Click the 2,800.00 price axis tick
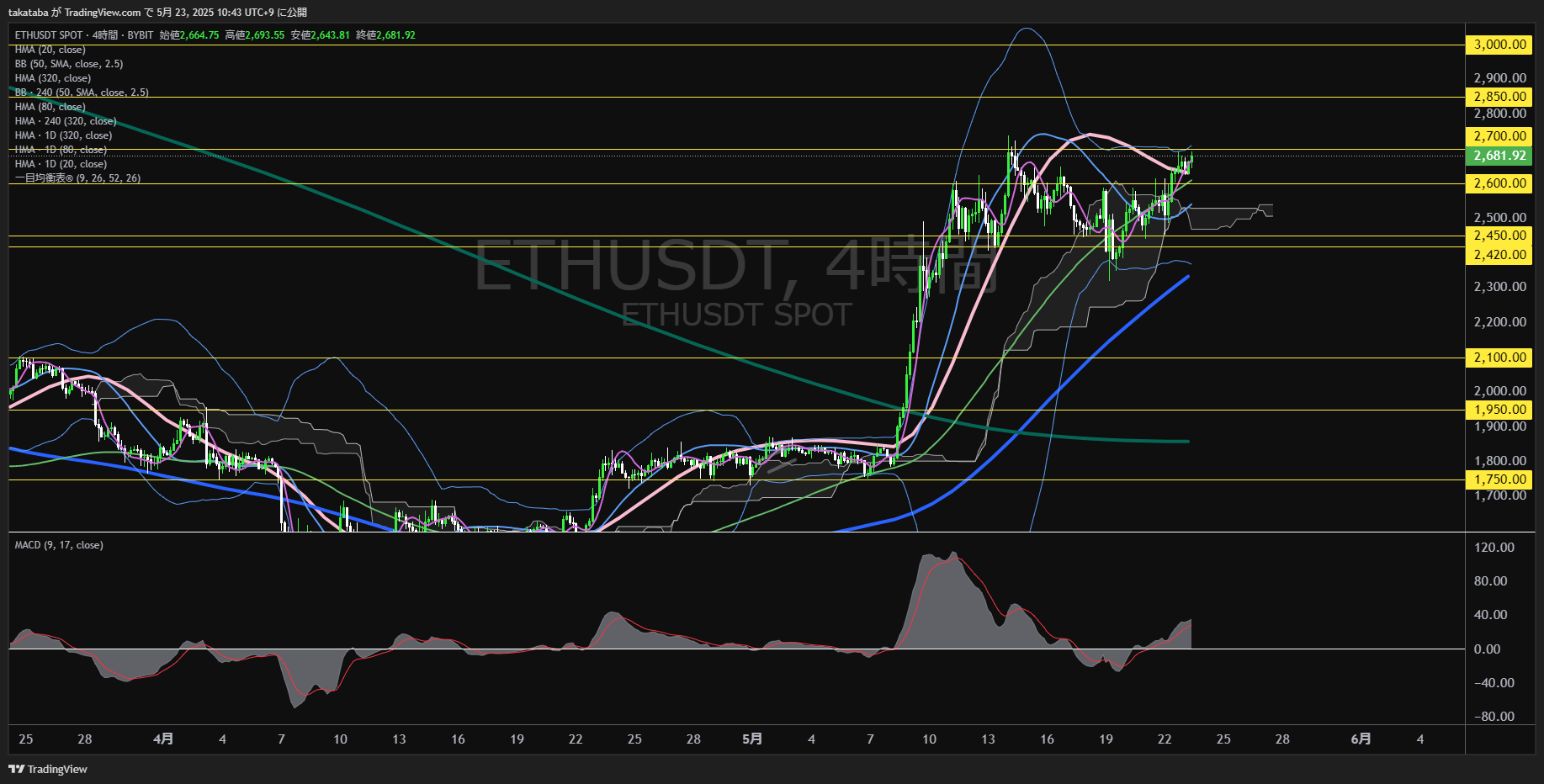This screenshot has width=1544, height=784. click(1499, 114)
